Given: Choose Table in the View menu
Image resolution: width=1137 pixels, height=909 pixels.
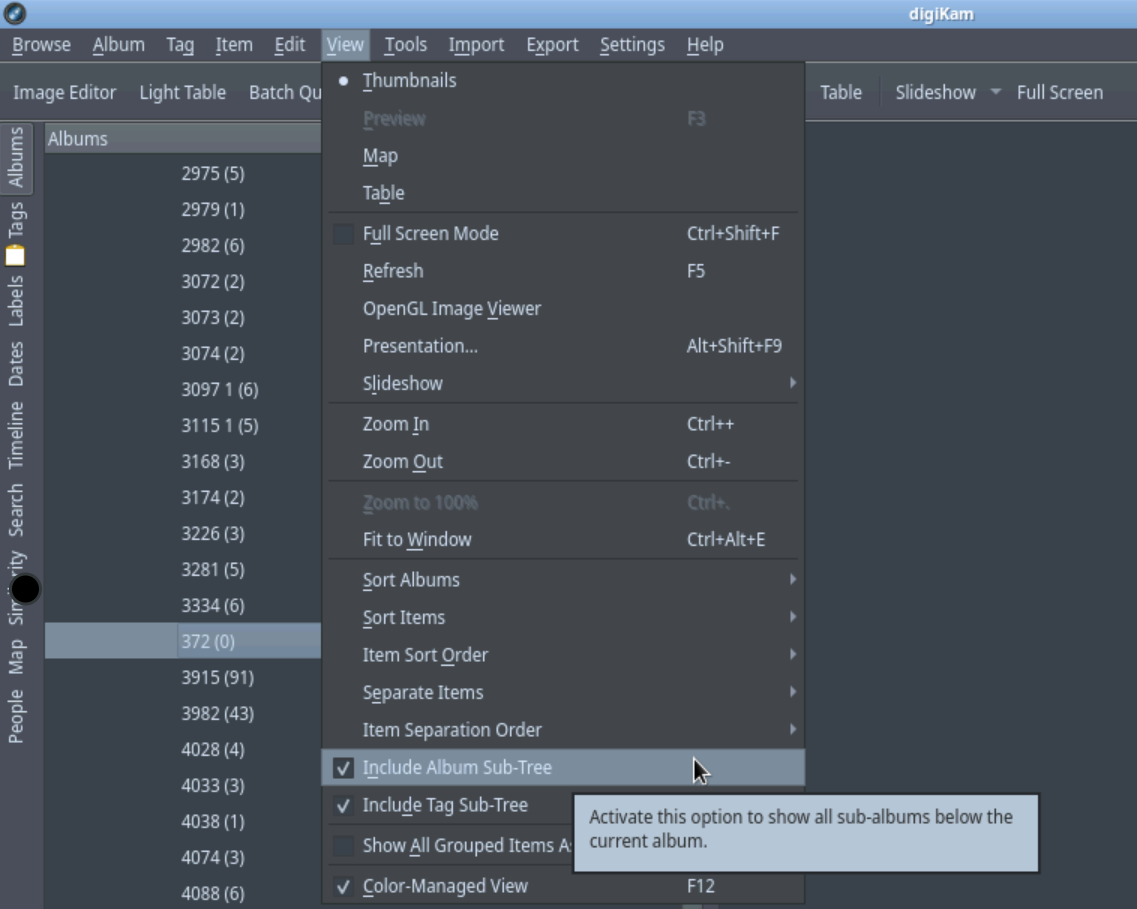Looking at the screenshot, I should pos(563,193).
